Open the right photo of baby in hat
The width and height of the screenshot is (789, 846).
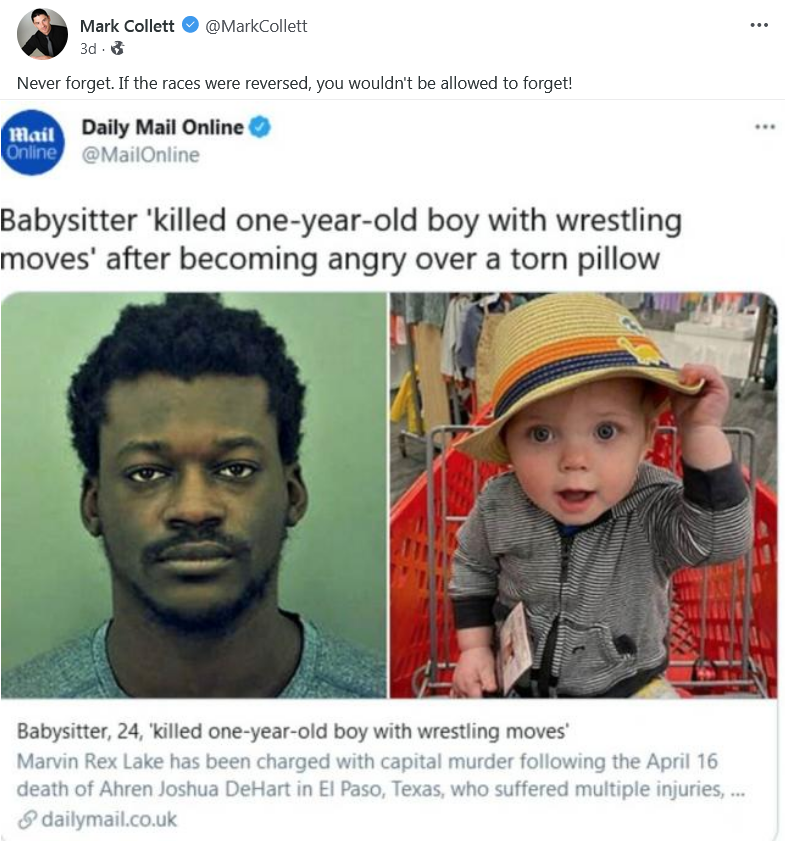point(584,495)
